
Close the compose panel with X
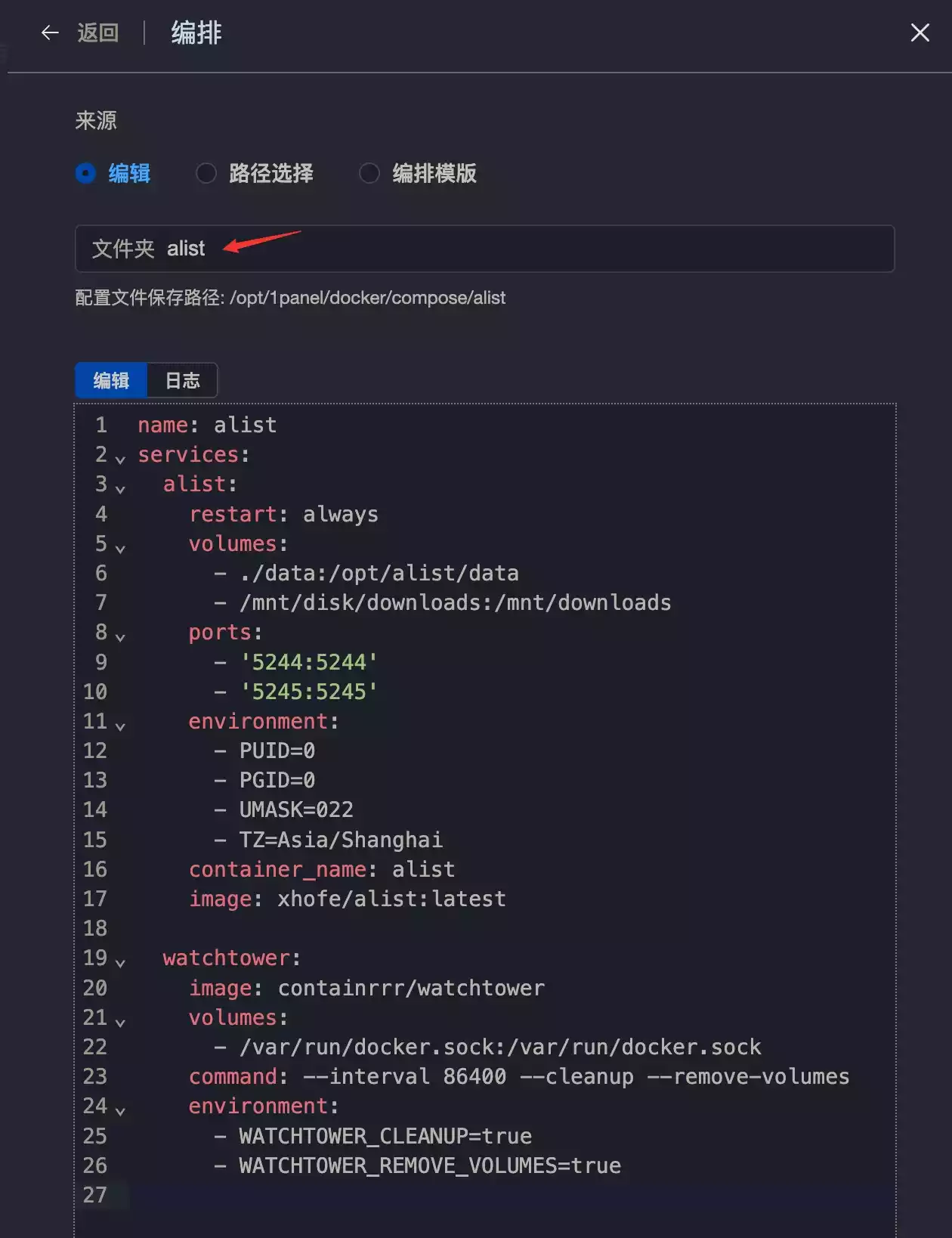[920, 32]
